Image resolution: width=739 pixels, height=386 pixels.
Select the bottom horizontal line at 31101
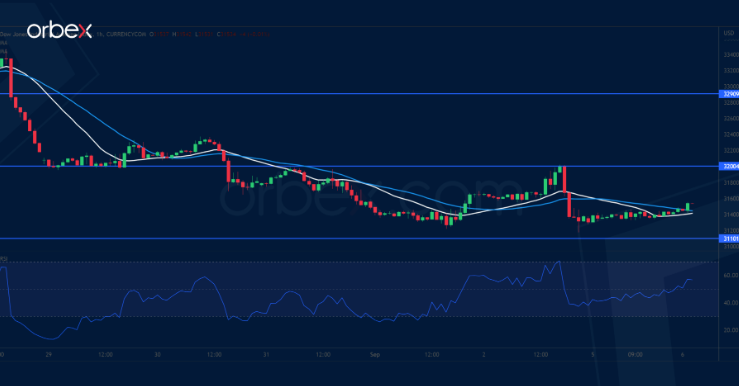pyautogui.click(x=359, y=238)
